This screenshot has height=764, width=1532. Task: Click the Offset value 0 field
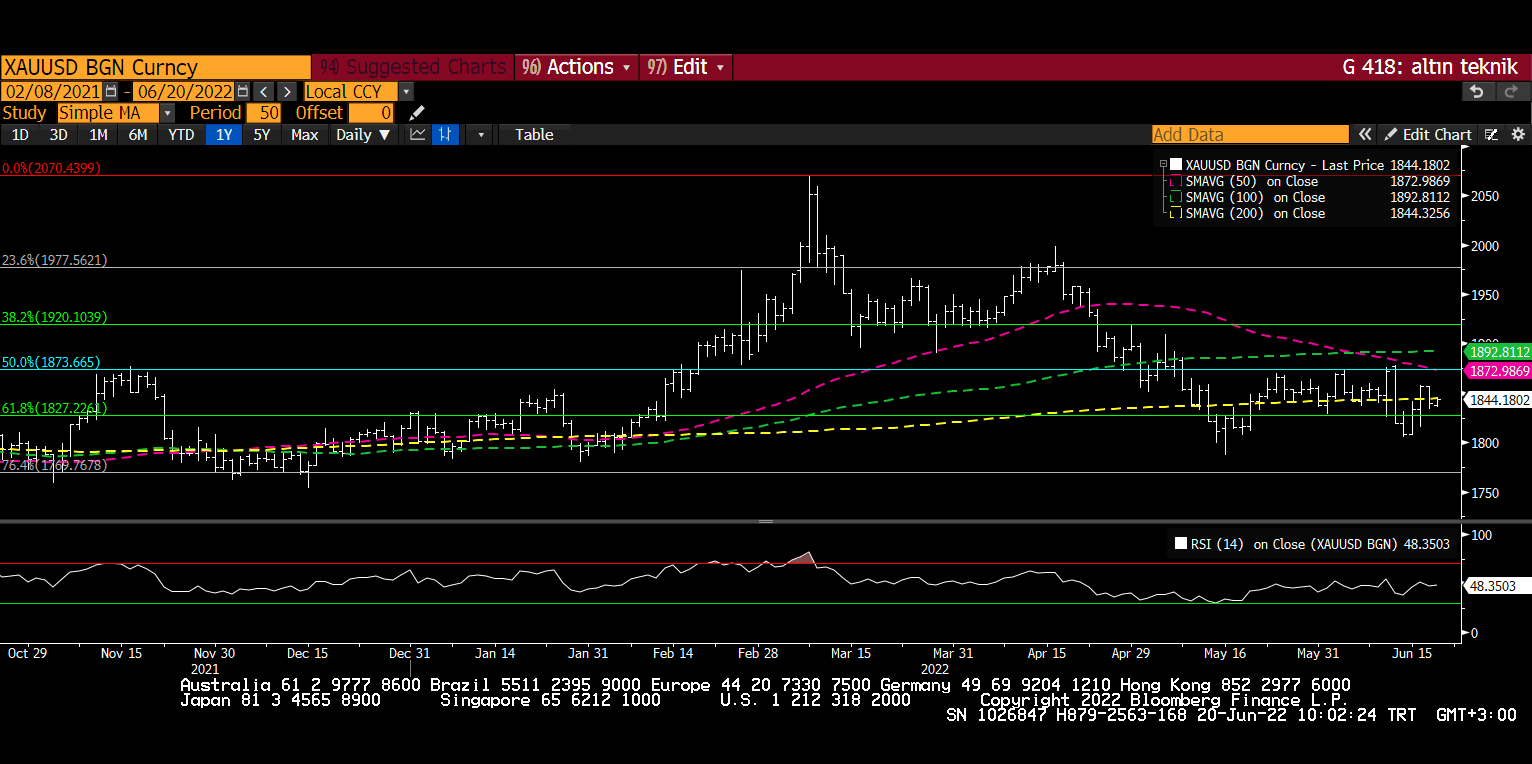(371, 113)
